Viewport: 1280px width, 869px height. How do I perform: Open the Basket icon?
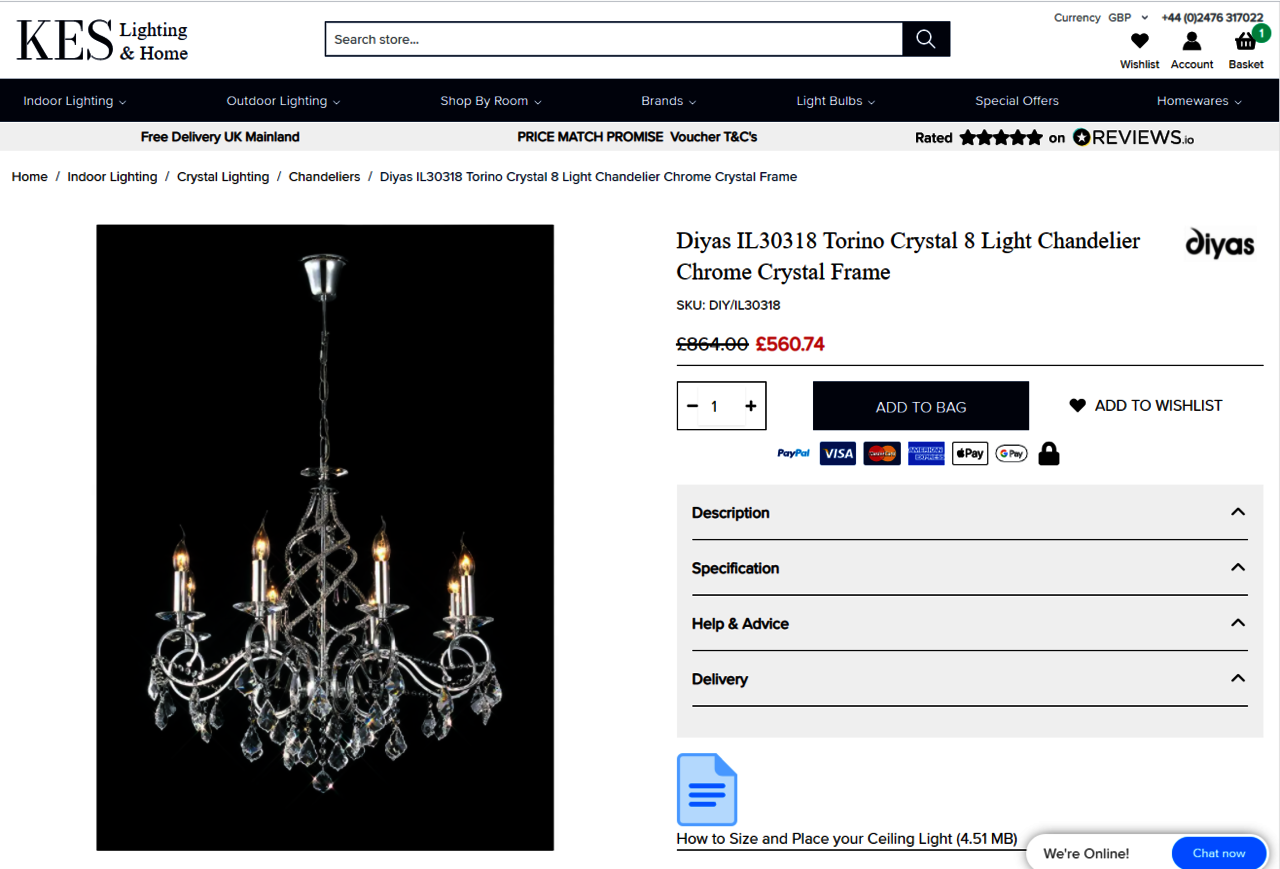pyautogui.click(x=1246, y=41)
